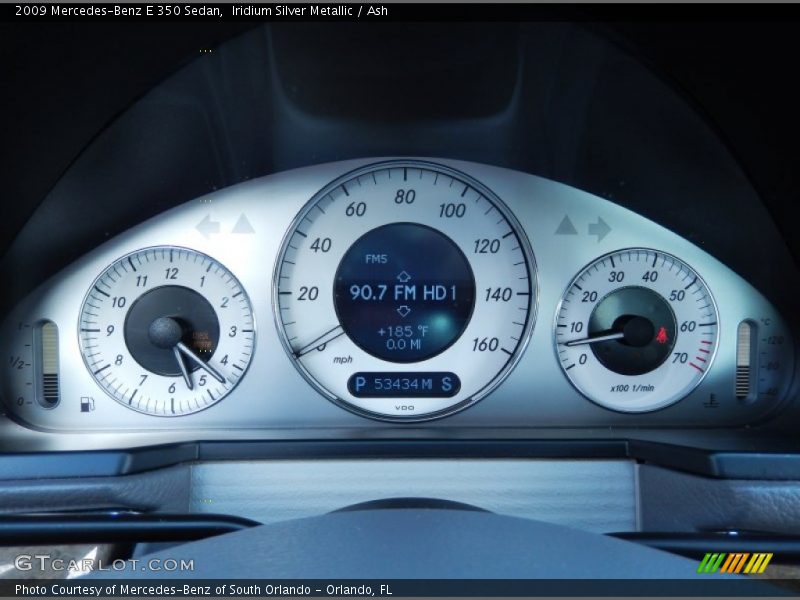Click the S drive mode indicator

coord(446,384)
